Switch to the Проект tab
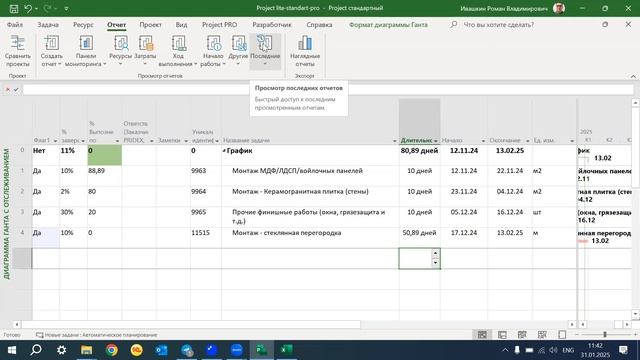Viewport: 640px width, 360px height. [151, 25]
